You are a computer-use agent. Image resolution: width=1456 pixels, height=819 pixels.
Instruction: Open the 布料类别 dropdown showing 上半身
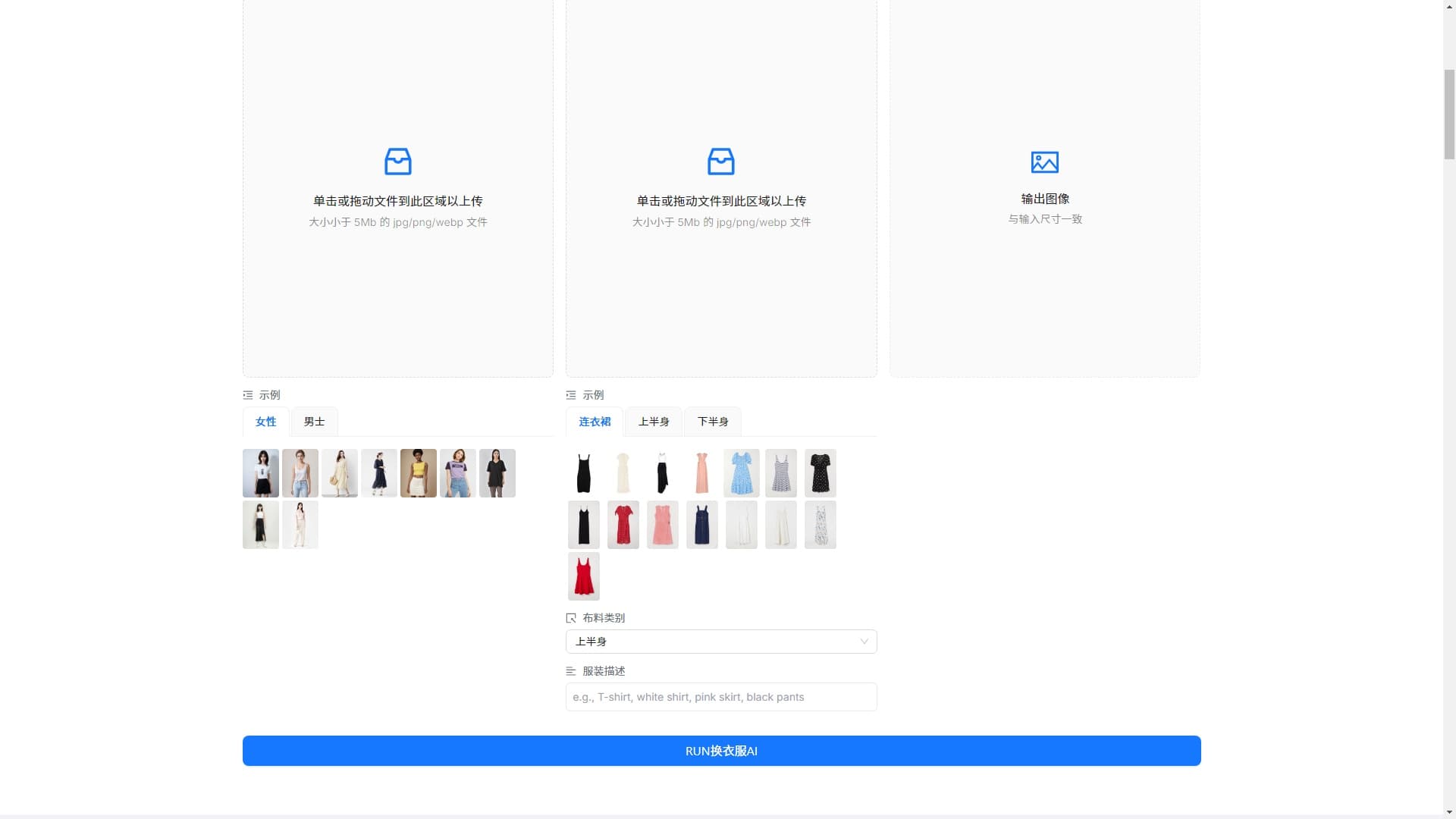721,642
